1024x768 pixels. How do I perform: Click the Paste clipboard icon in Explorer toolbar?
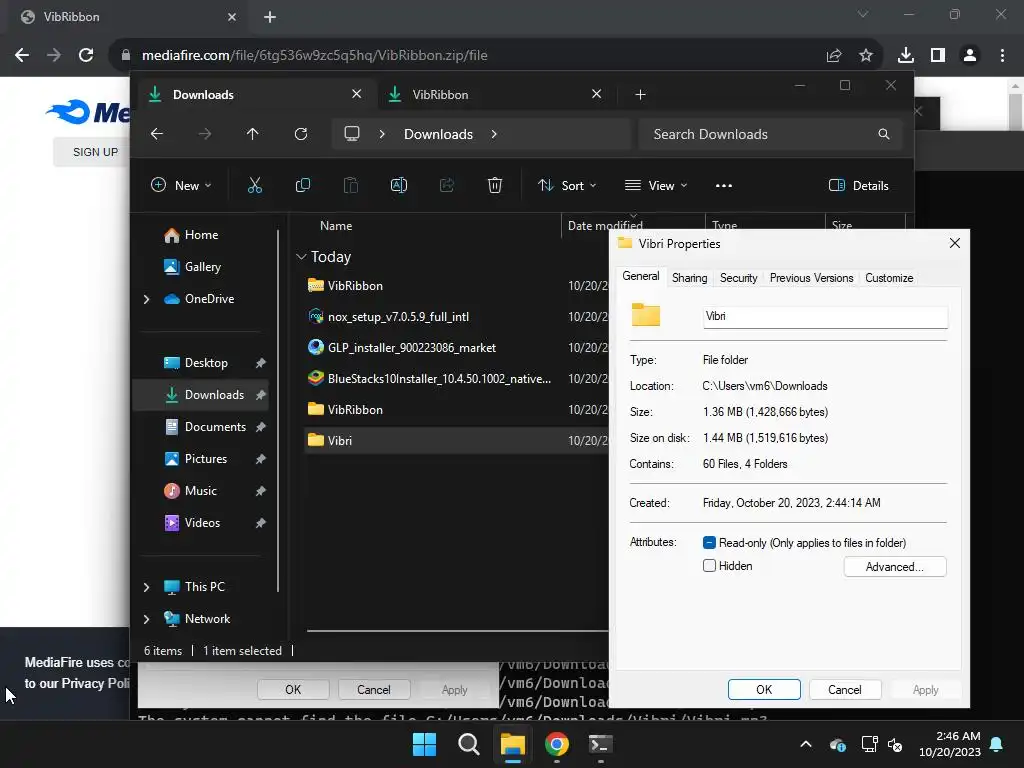(351, 185)
